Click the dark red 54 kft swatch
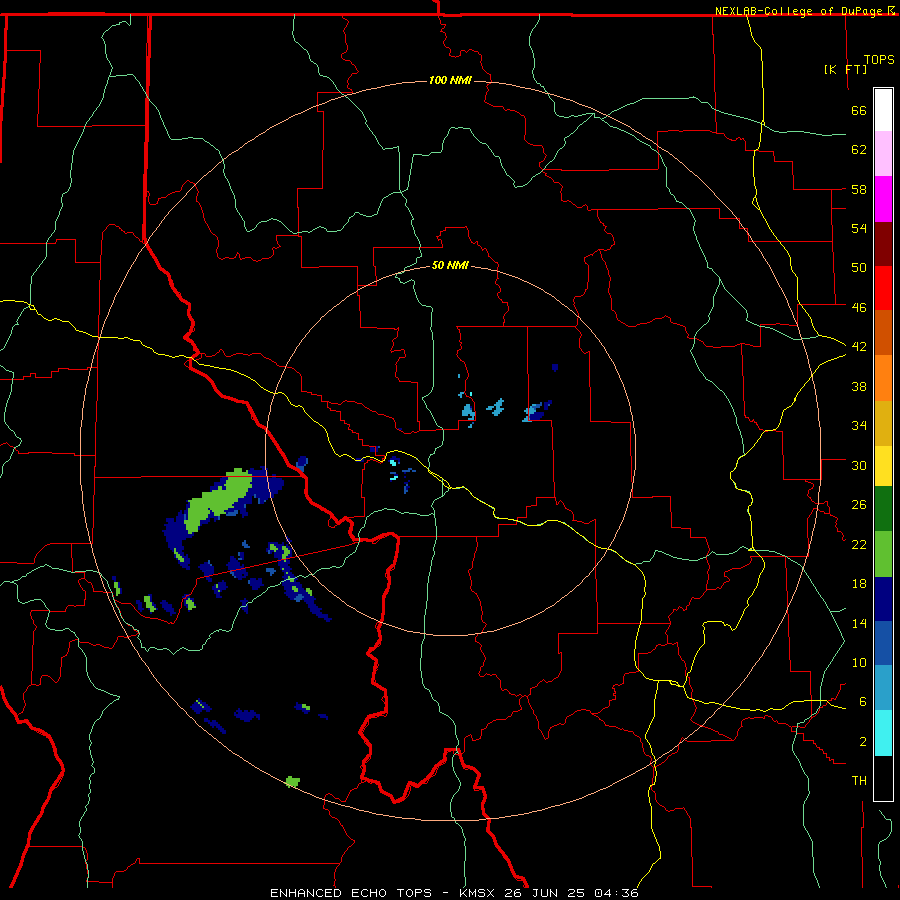The height and width of the screenshot is (900, 900). (883, 243)
